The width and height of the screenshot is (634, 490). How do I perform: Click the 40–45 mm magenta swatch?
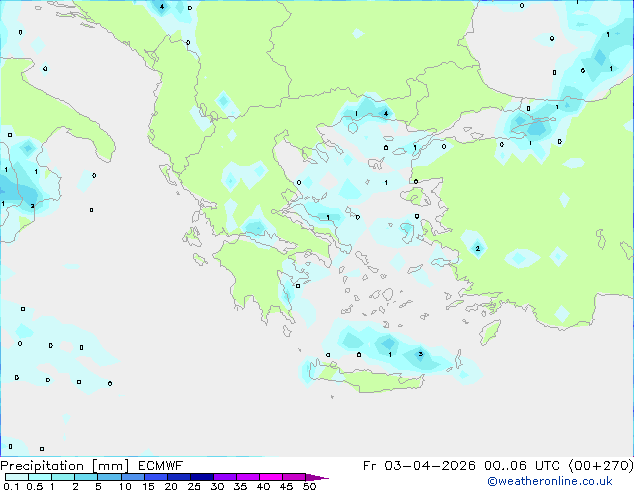click(271, 477)
